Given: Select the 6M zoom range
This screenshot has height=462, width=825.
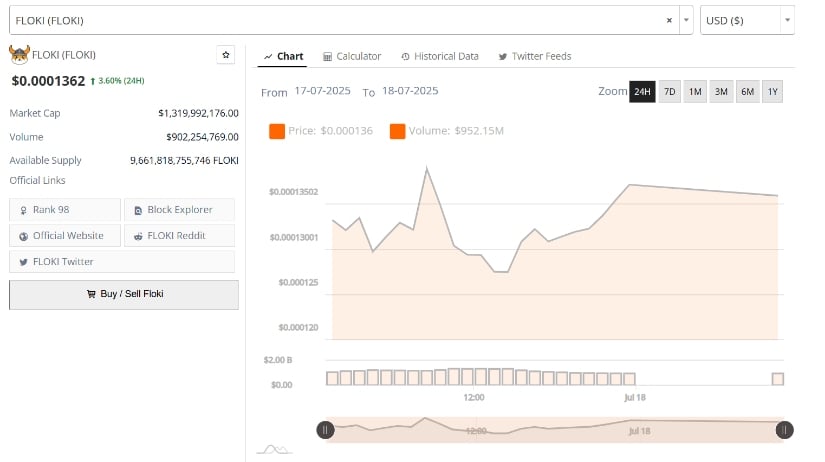Looking at the screenshot, I should click(x=747, y=92).
